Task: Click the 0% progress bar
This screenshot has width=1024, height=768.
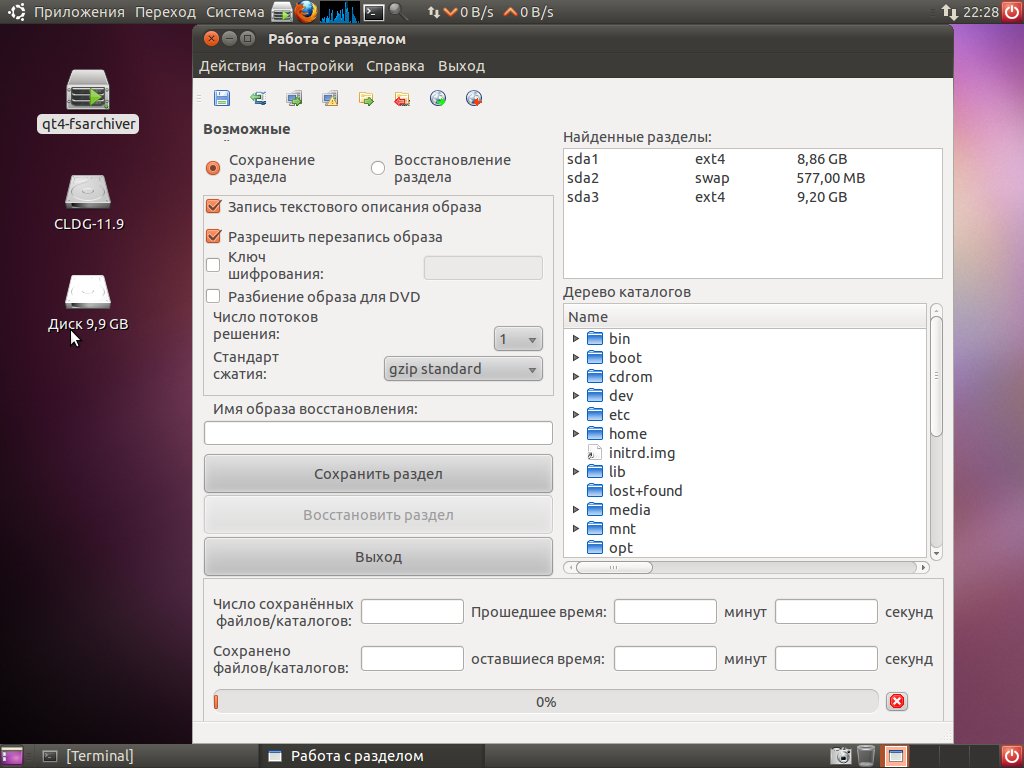Action: click(x=545, y=702)
